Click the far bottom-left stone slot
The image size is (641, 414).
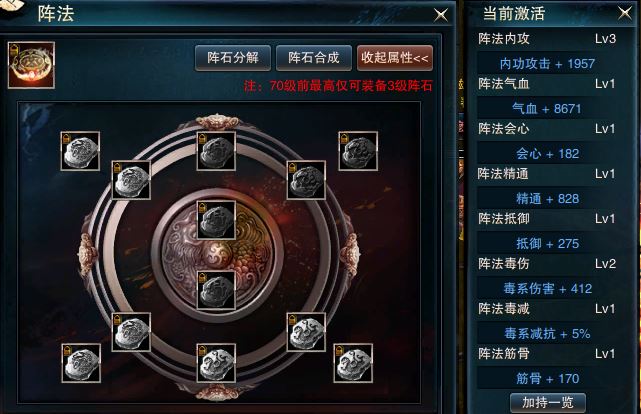(x=81, y=363)
